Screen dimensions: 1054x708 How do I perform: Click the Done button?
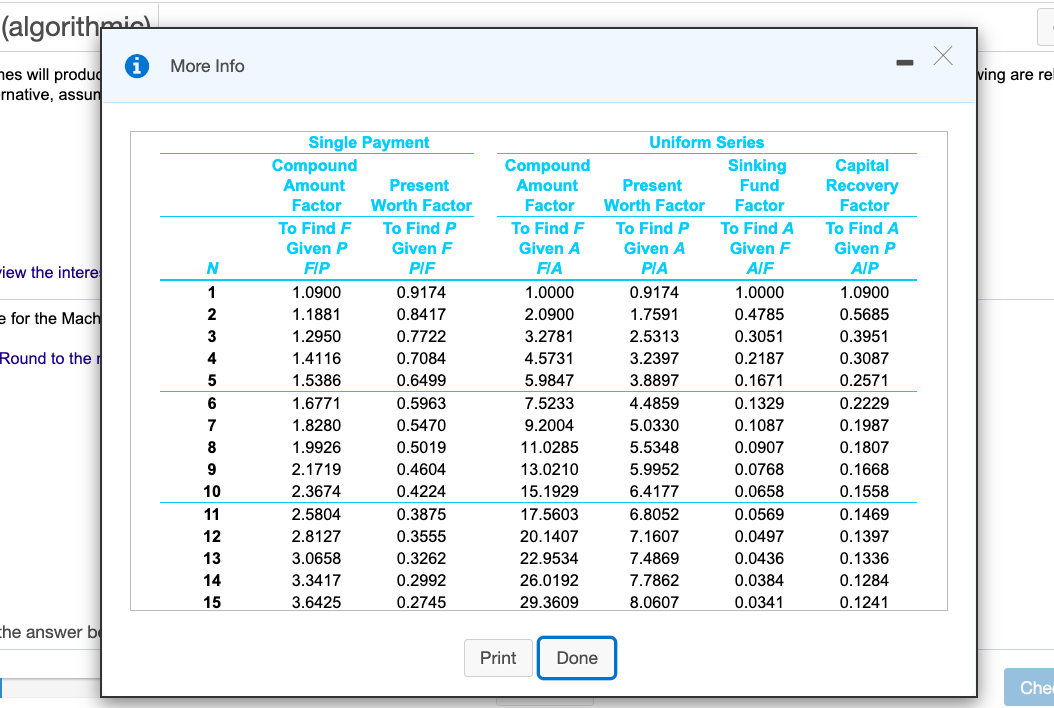(577, 658)
